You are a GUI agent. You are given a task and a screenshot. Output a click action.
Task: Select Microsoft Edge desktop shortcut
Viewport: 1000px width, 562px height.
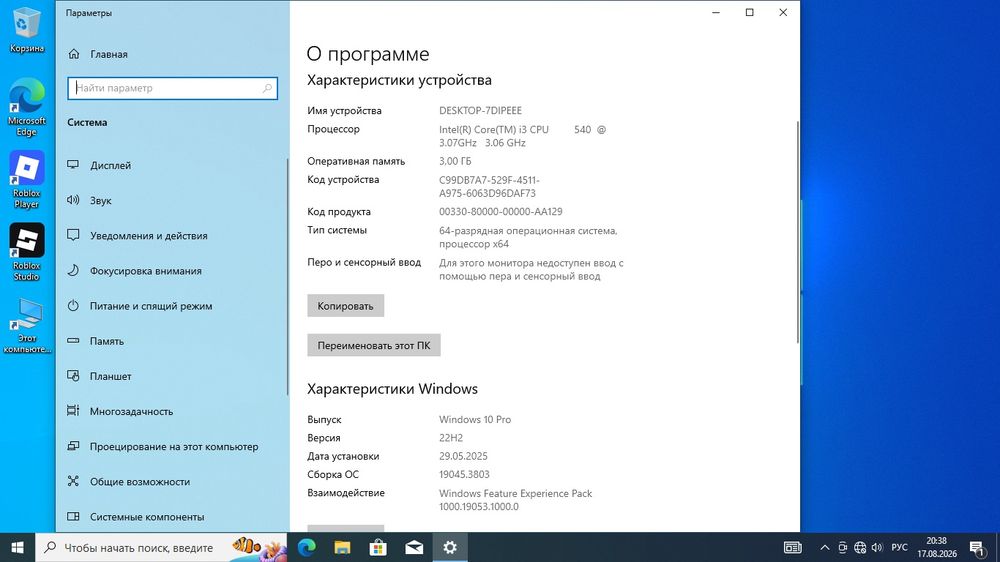point(26,107)
